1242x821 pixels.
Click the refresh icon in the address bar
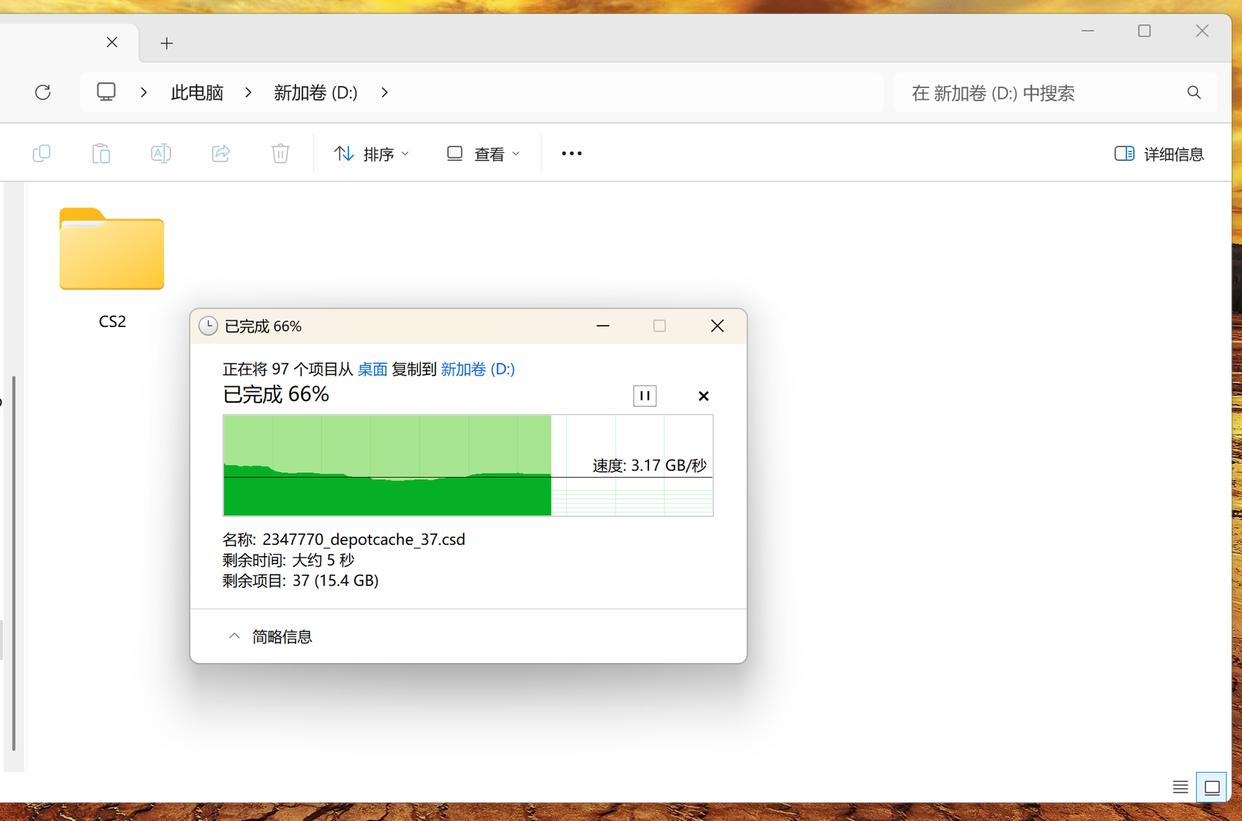click(x=42, y=92)
